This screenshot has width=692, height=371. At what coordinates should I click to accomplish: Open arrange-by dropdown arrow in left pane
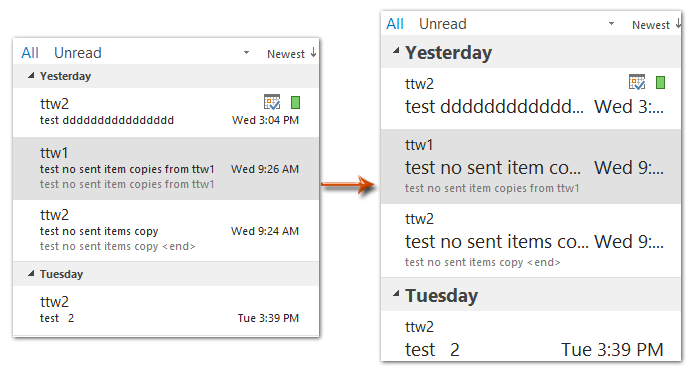tap(246, 52)
